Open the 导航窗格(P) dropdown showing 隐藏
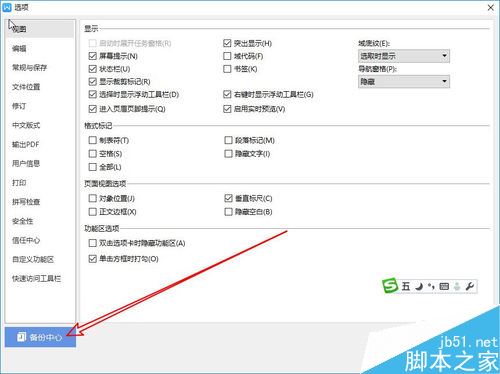The width and height of the screenshot is (500, 374). [404, 82]
